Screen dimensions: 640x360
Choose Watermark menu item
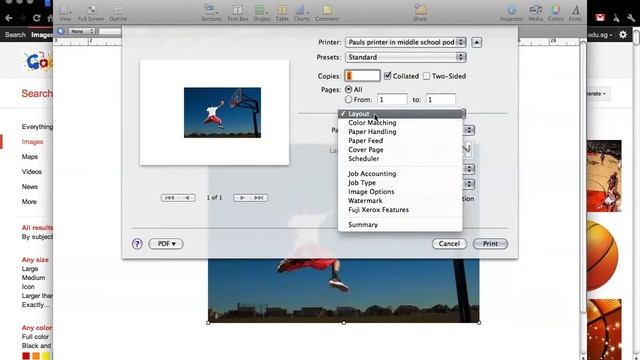click(400, 201)
